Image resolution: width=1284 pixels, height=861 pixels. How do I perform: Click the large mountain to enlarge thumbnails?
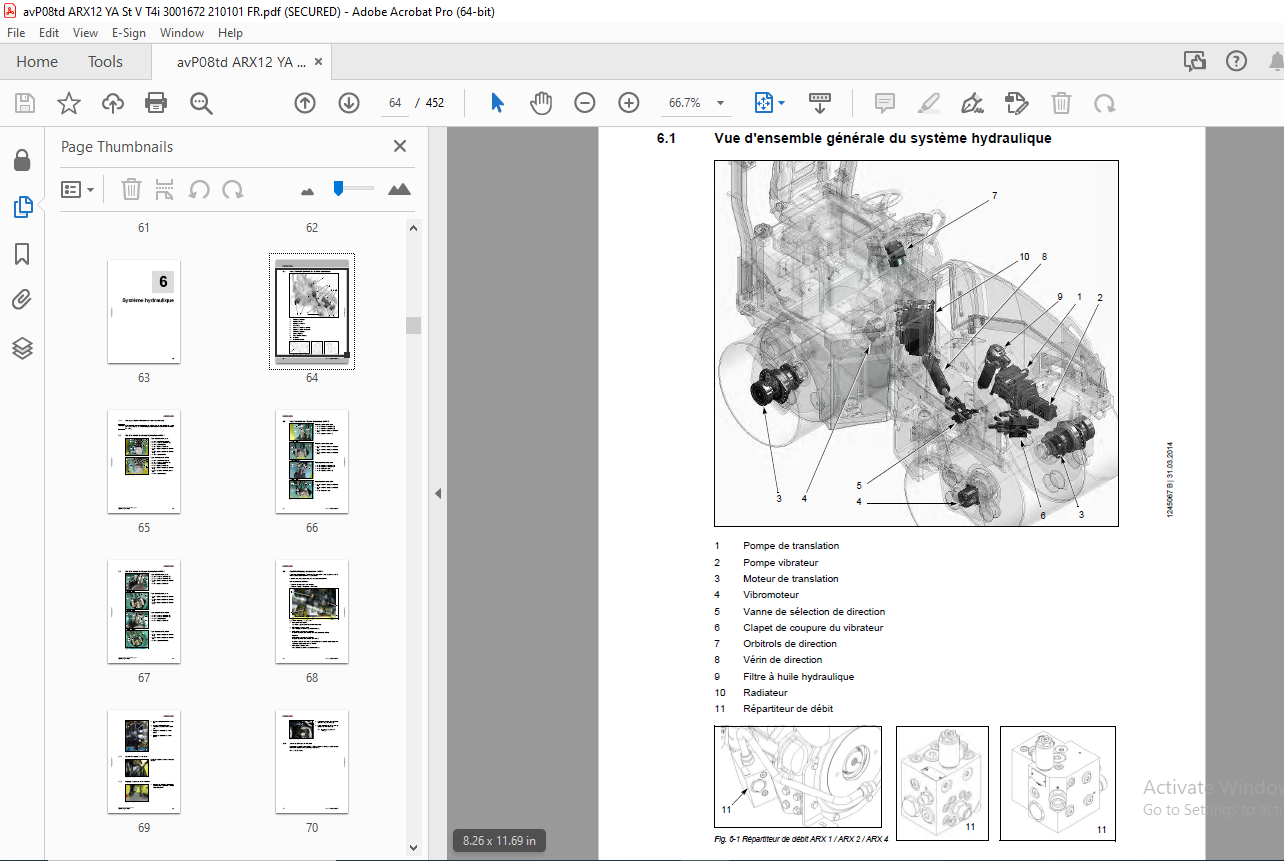point(399,189)
